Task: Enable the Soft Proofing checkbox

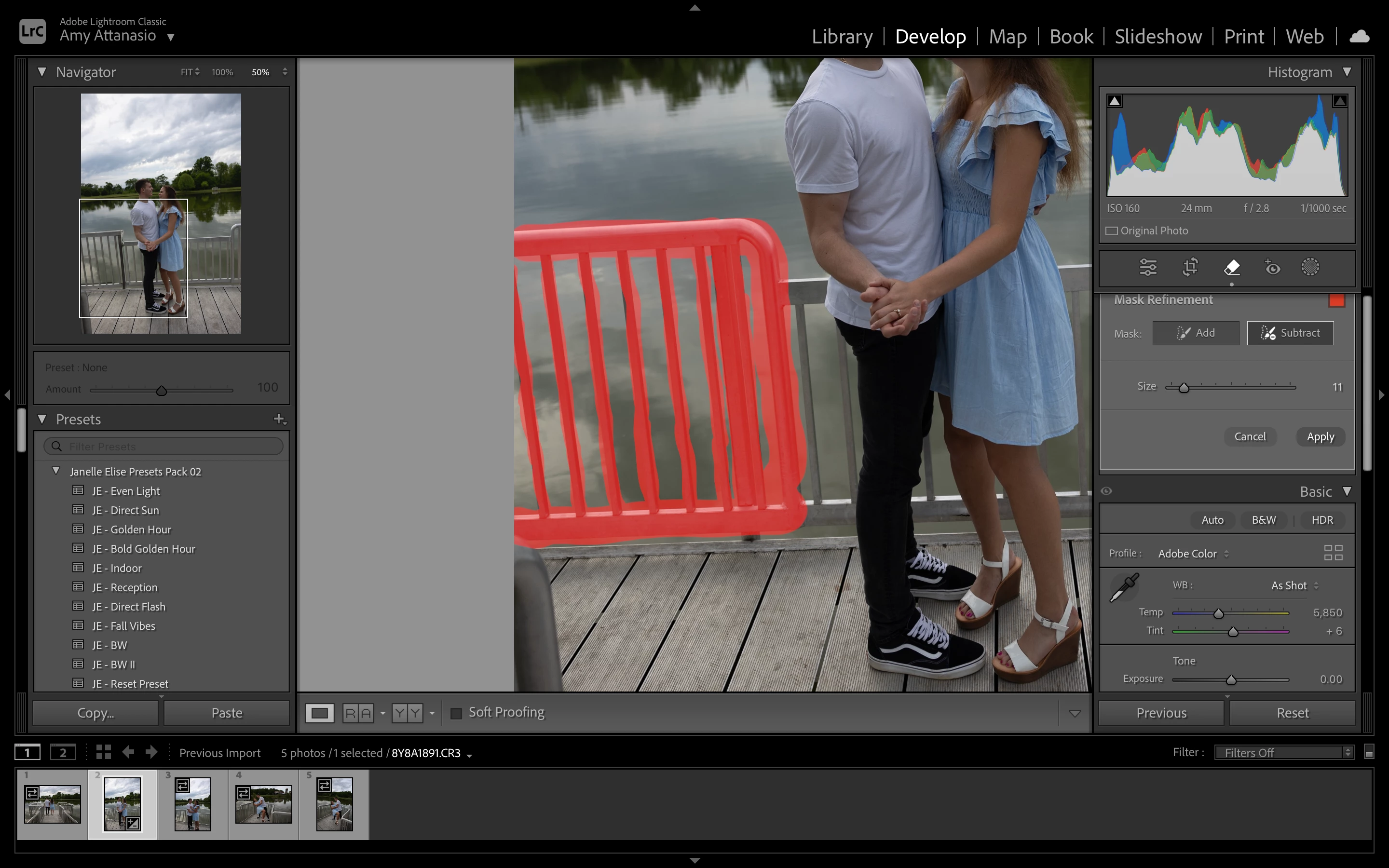Action: coord(456,713)
